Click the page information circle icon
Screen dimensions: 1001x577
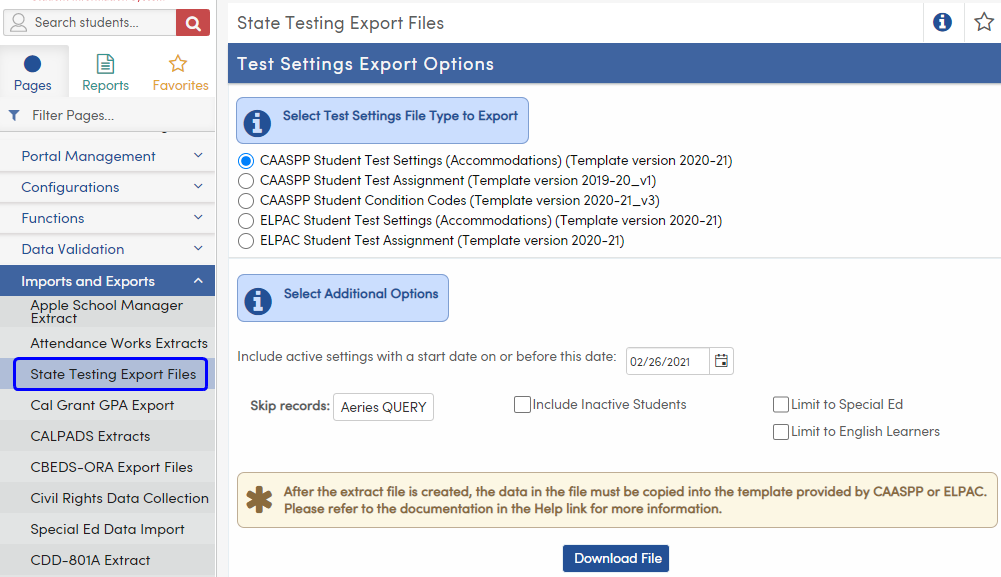941,21
